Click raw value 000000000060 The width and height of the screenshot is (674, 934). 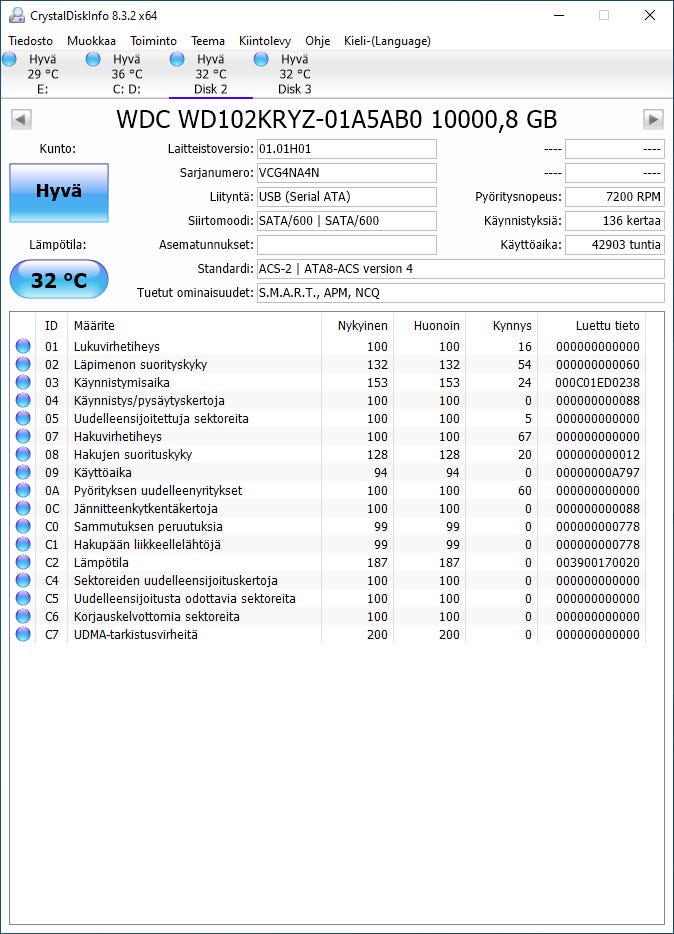[597, 365]
